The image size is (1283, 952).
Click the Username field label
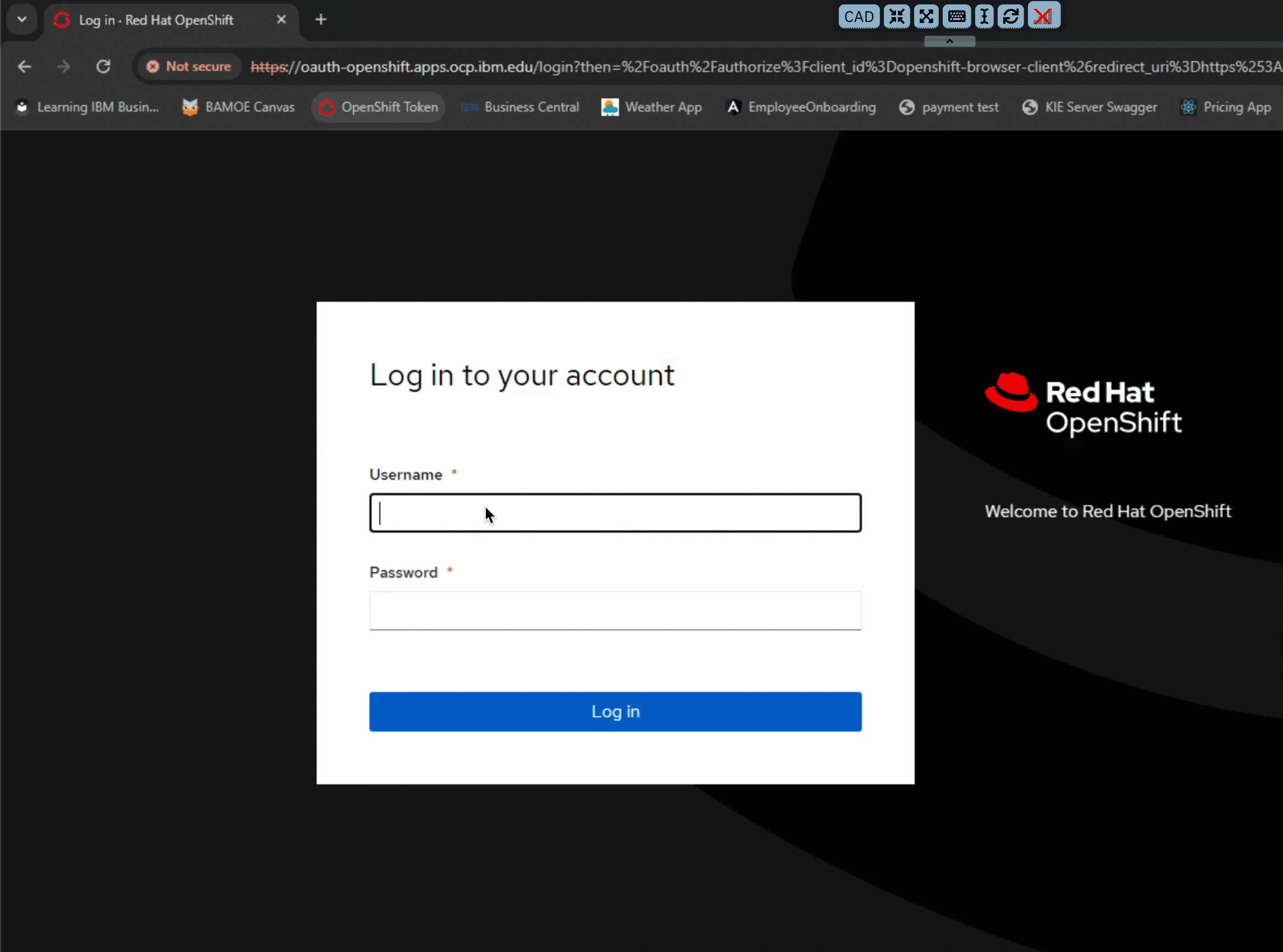[406, 475]
